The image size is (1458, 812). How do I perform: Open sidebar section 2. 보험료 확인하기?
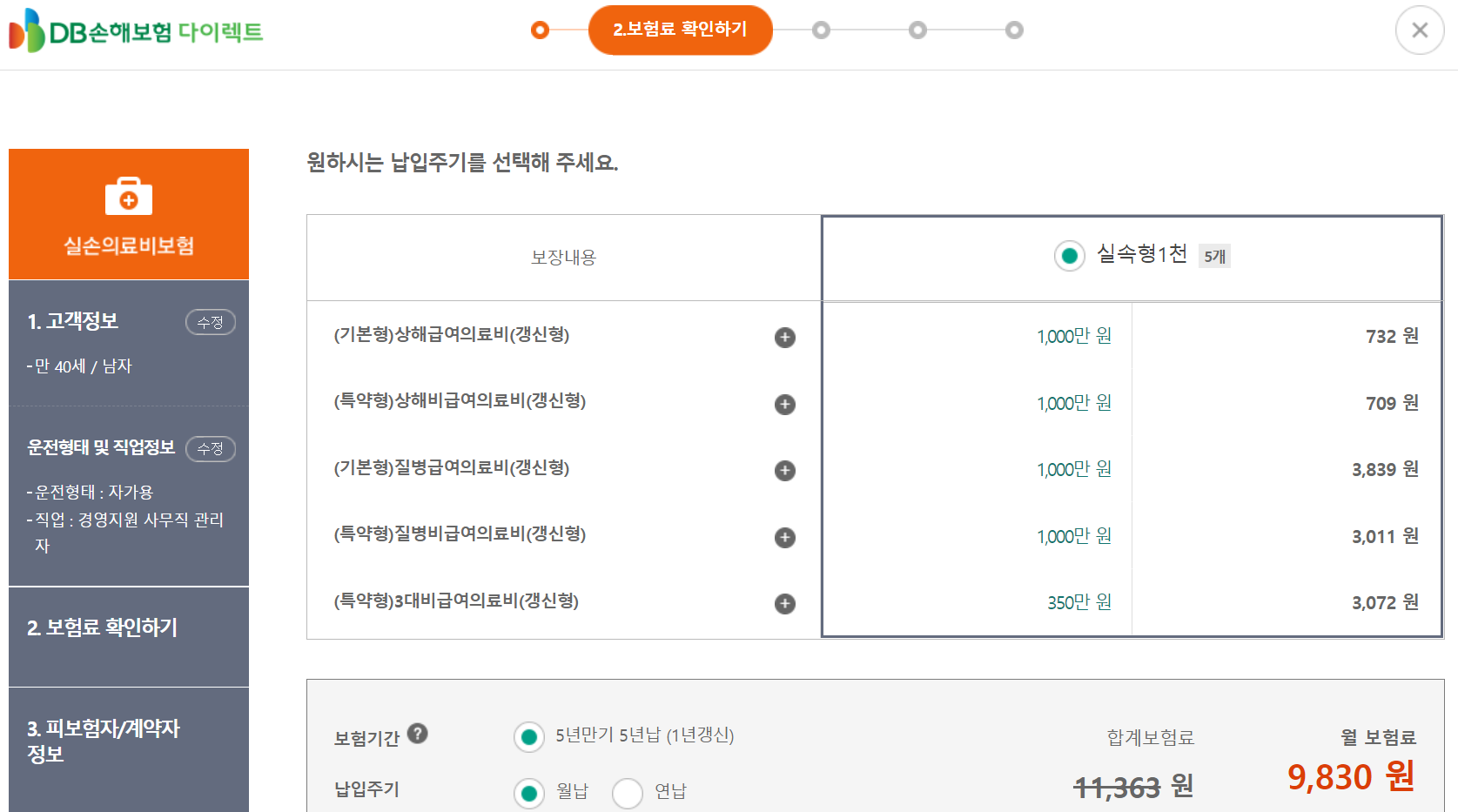(x=129, y=636)
